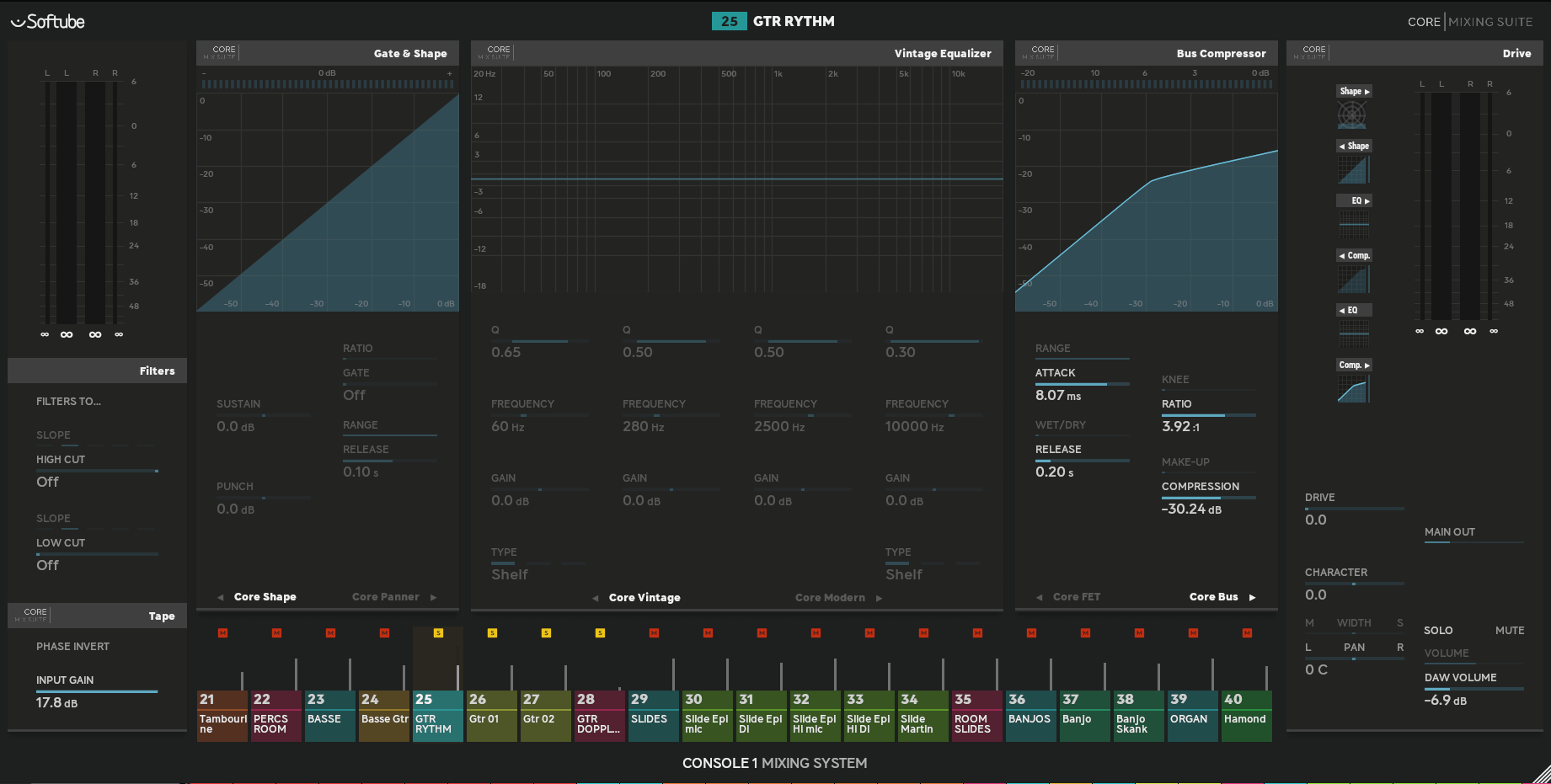Viewport: 1551px width, 784px height.
Task: Select the triangle thumbnail under '◄ Shape'
Action: 1353,169
